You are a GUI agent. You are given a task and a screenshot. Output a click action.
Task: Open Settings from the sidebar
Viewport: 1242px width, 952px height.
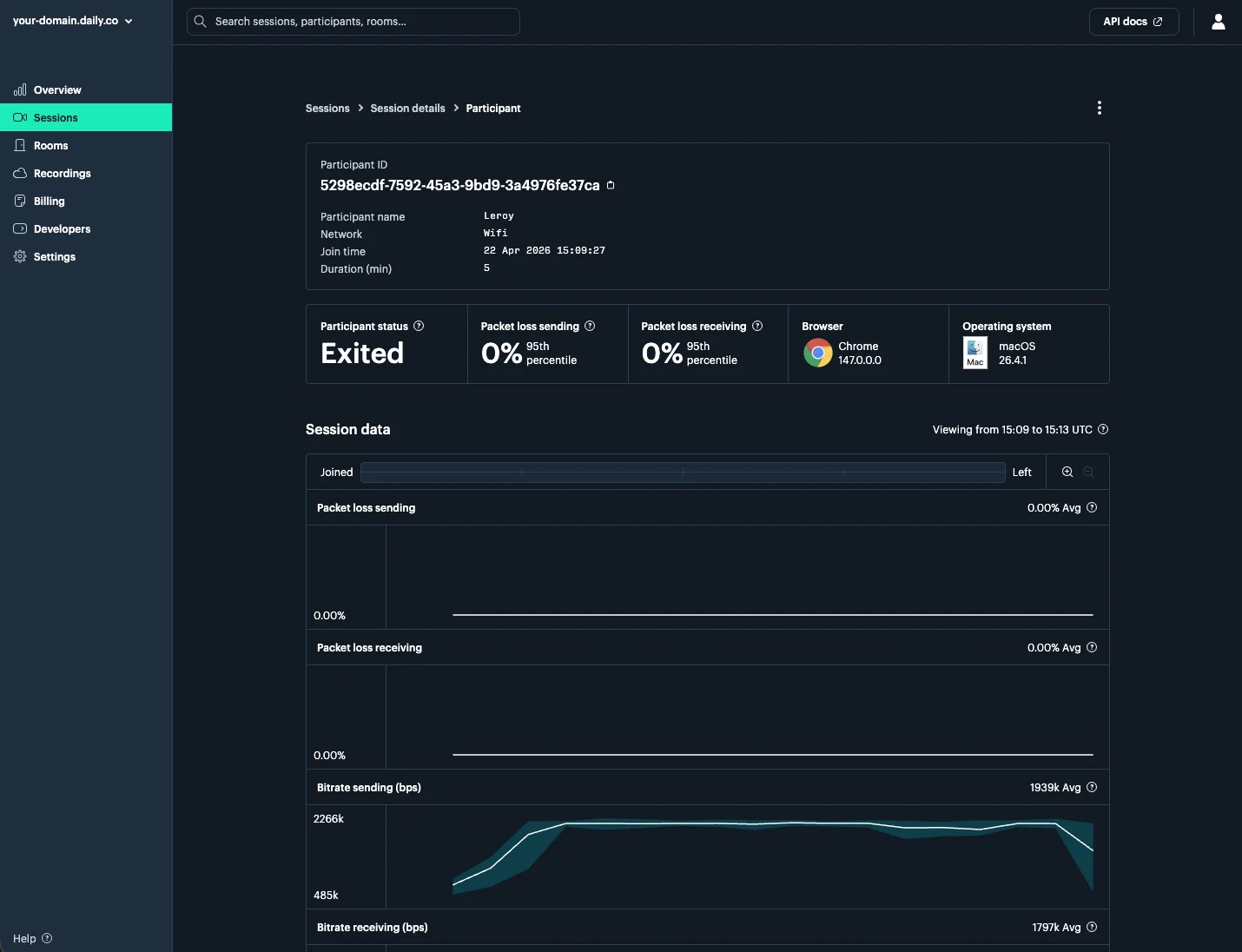86,256
